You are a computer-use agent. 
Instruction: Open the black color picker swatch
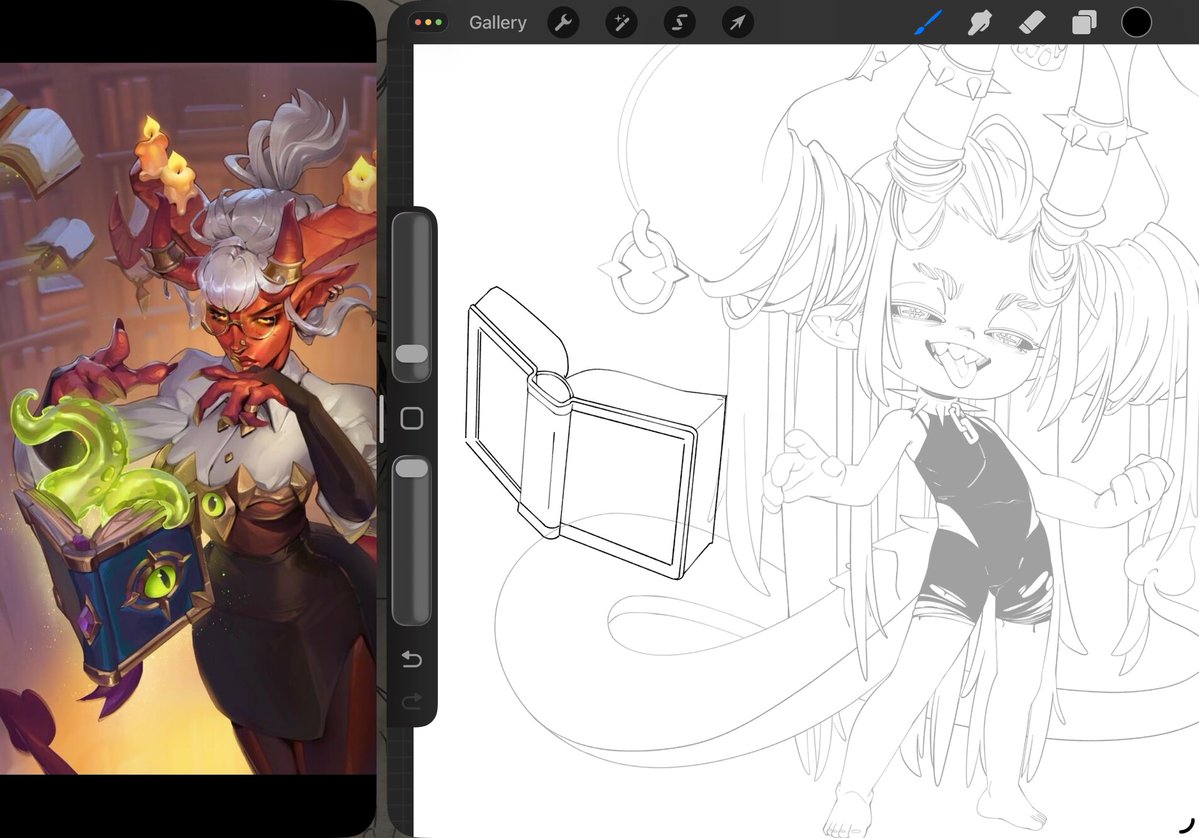coord(1136,22)
